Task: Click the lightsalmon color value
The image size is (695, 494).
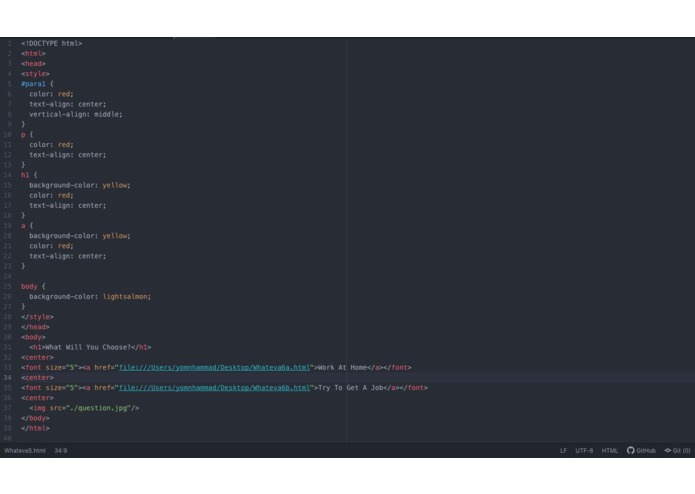Action: (x=125, y=296)
